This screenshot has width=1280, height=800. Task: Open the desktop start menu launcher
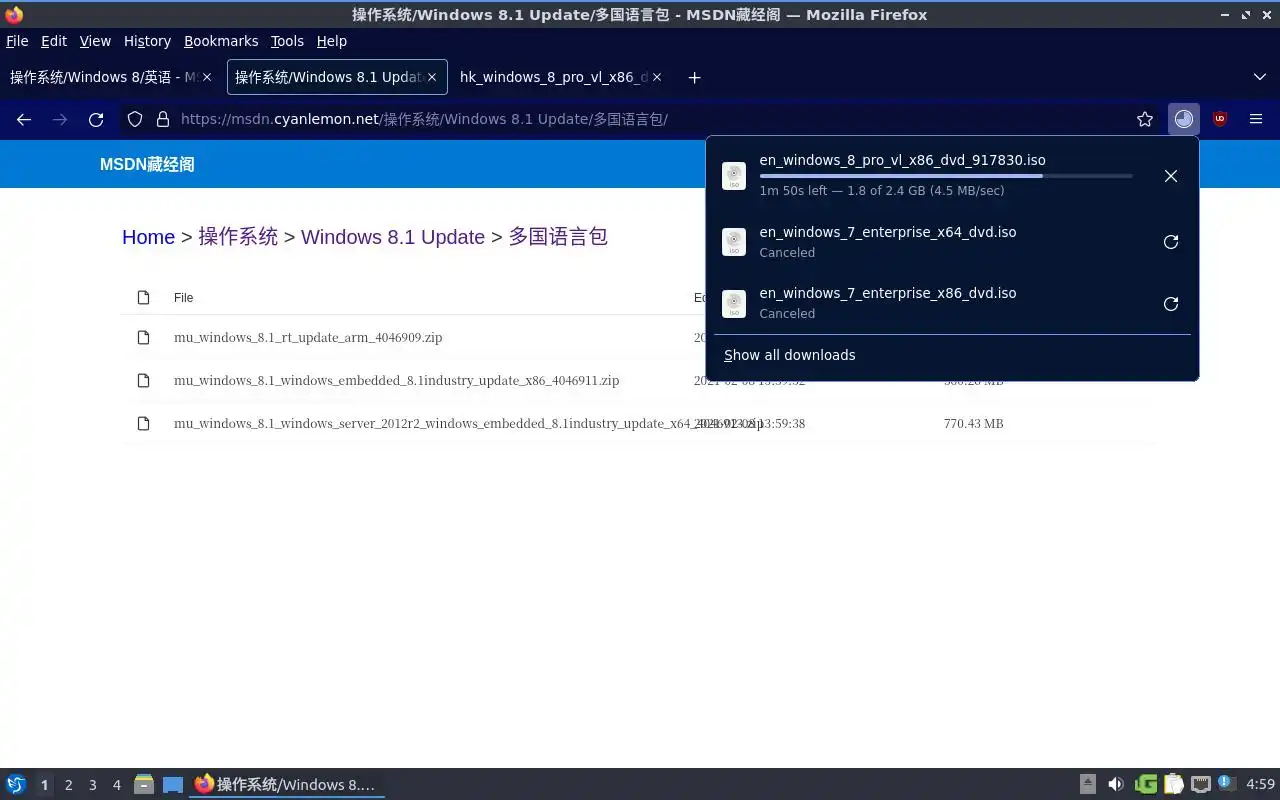16,785
